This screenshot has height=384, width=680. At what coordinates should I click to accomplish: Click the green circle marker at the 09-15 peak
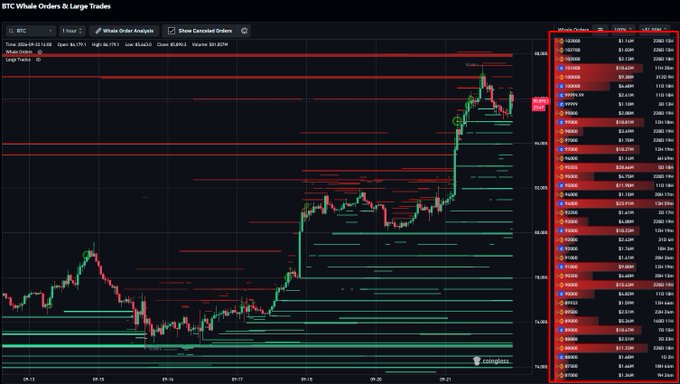[x=86, y=255]
